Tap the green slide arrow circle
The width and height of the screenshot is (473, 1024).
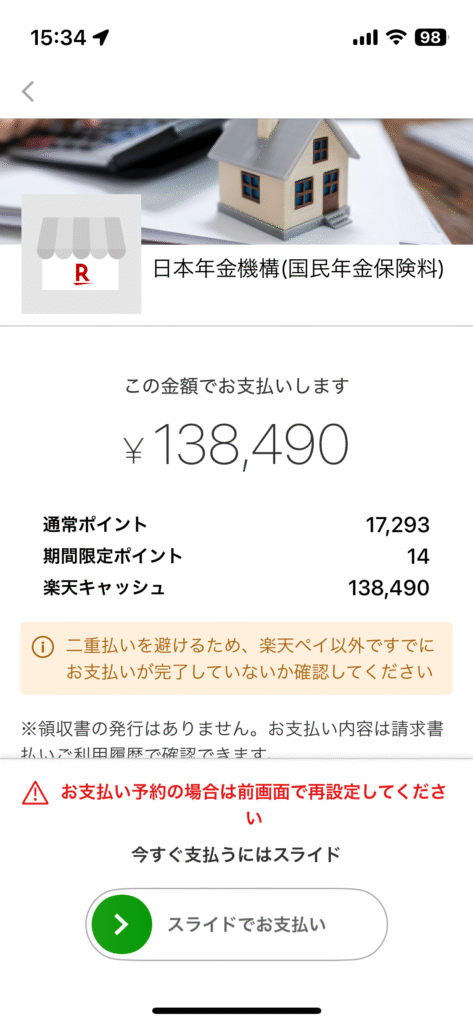pos(122,924)
